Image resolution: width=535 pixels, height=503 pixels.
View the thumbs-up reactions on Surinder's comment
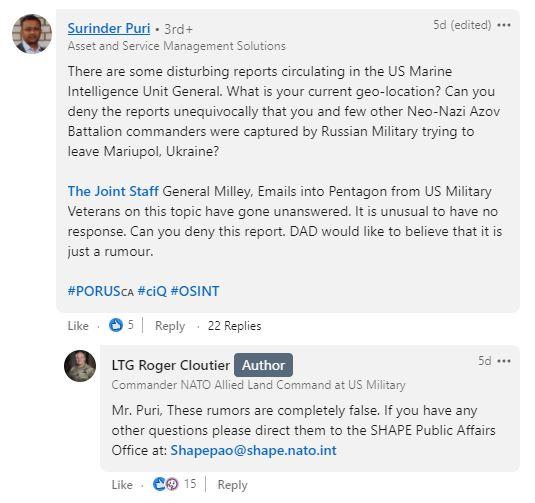[116, 325]
